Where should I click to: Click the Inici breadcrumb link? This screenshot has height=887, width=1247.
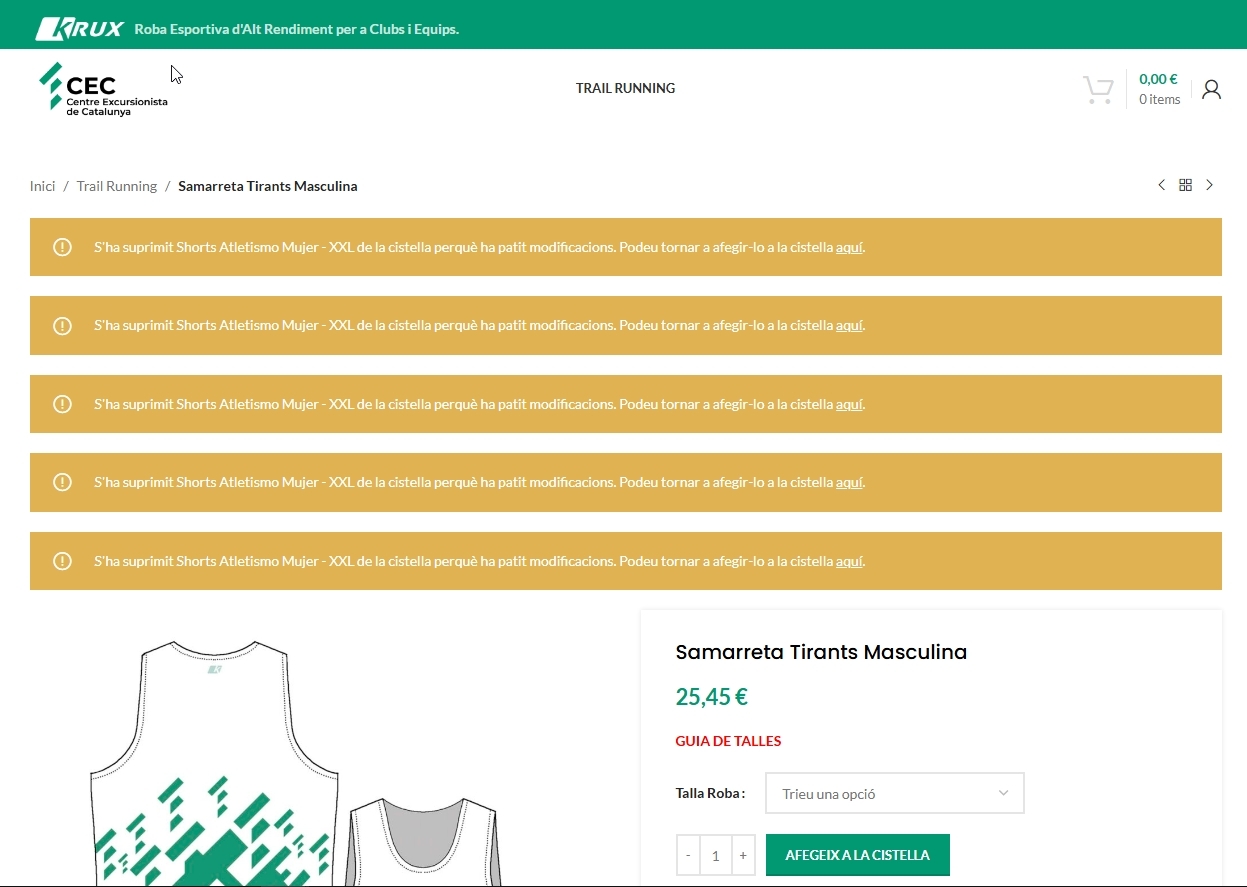coord(43,186)
